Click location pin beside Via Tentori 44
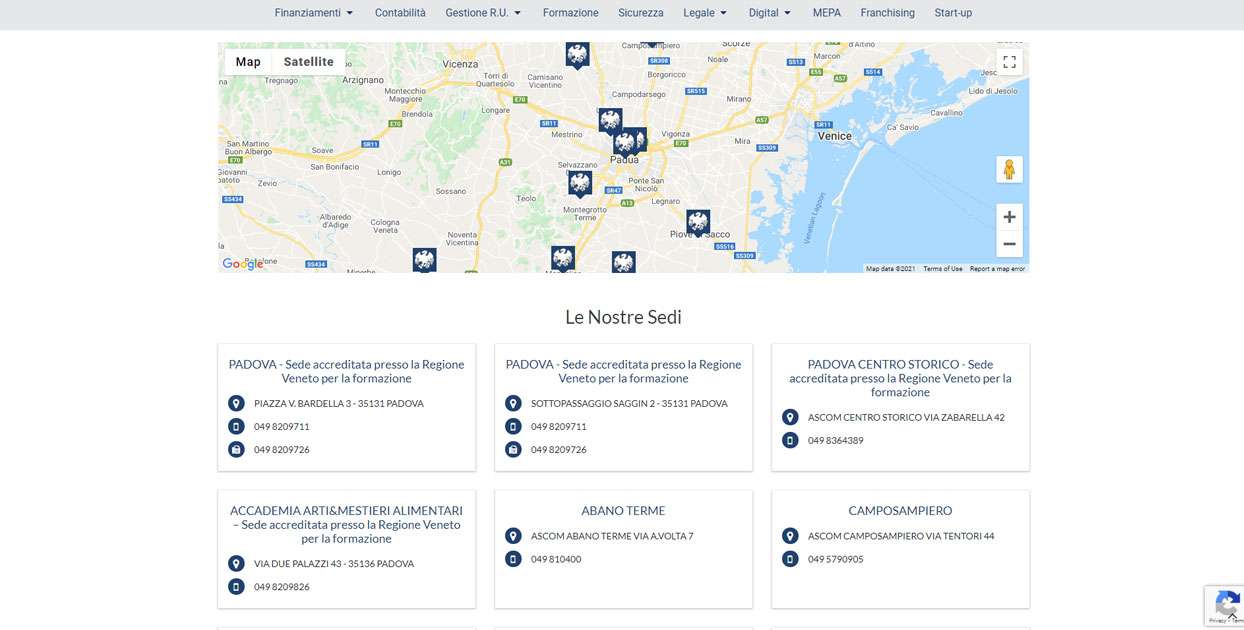 tap(790, 536)
